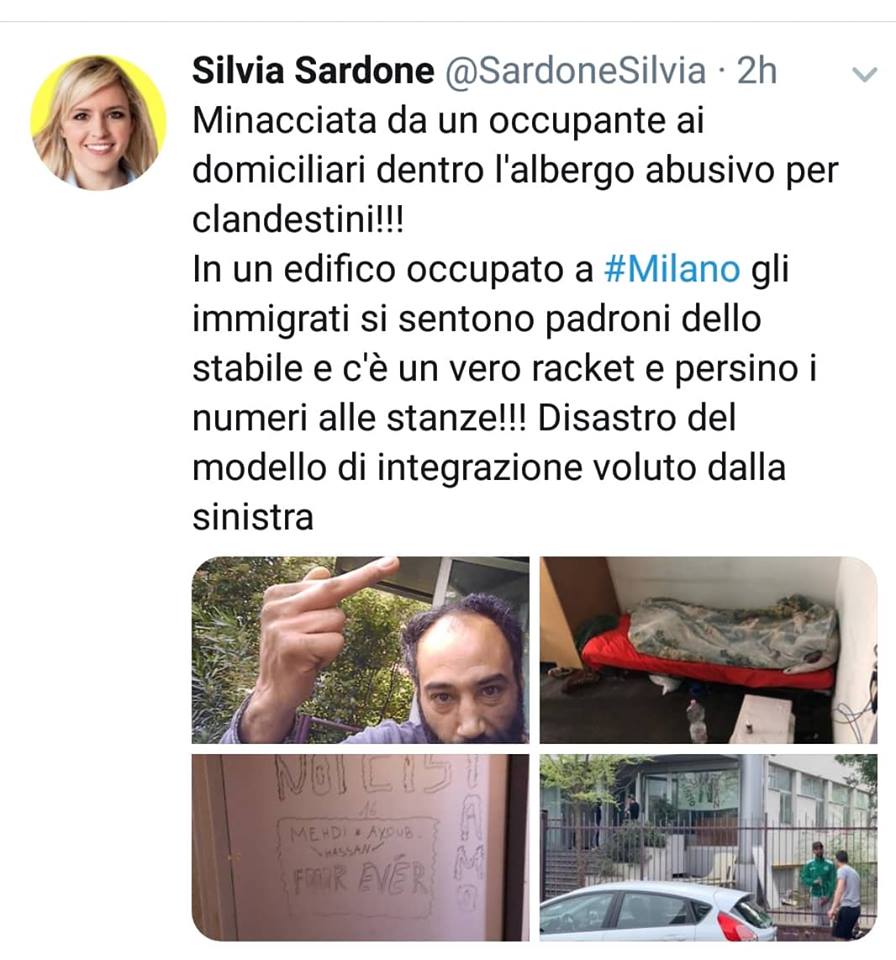Open the @SardoneSilvia handle
The width and height of the screenshot is (896, 960).
(x=575, y=71)
